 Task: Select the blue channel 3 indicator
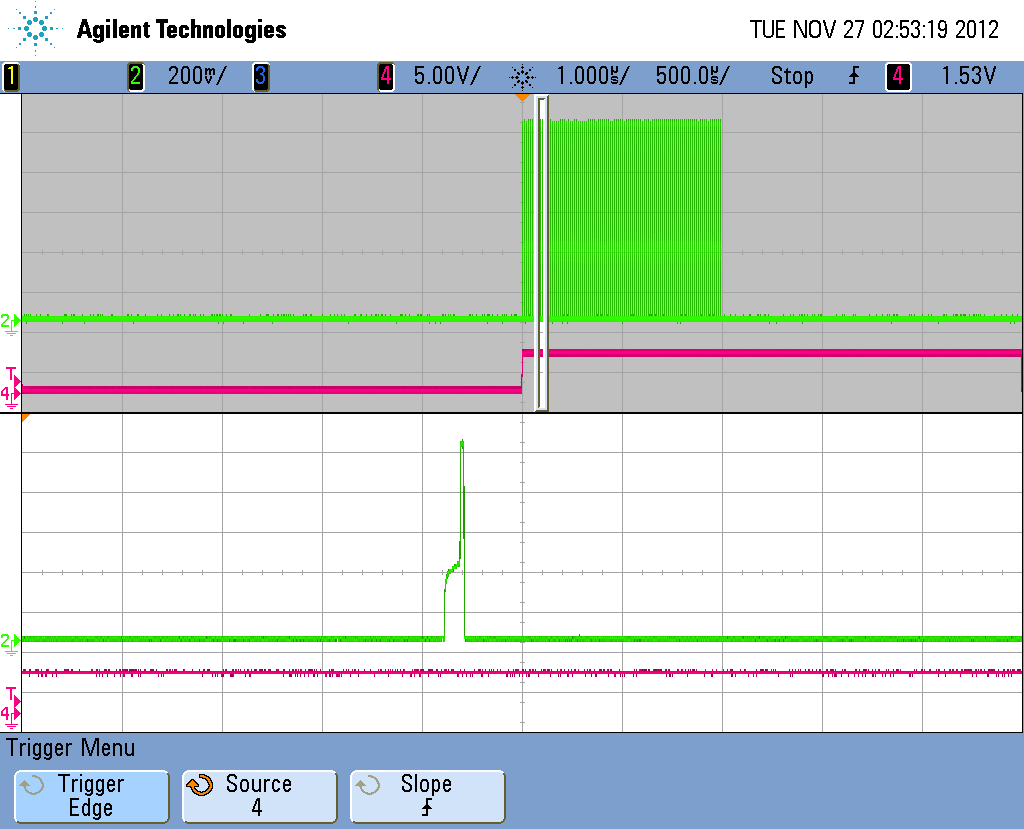(x=261, y=76)
